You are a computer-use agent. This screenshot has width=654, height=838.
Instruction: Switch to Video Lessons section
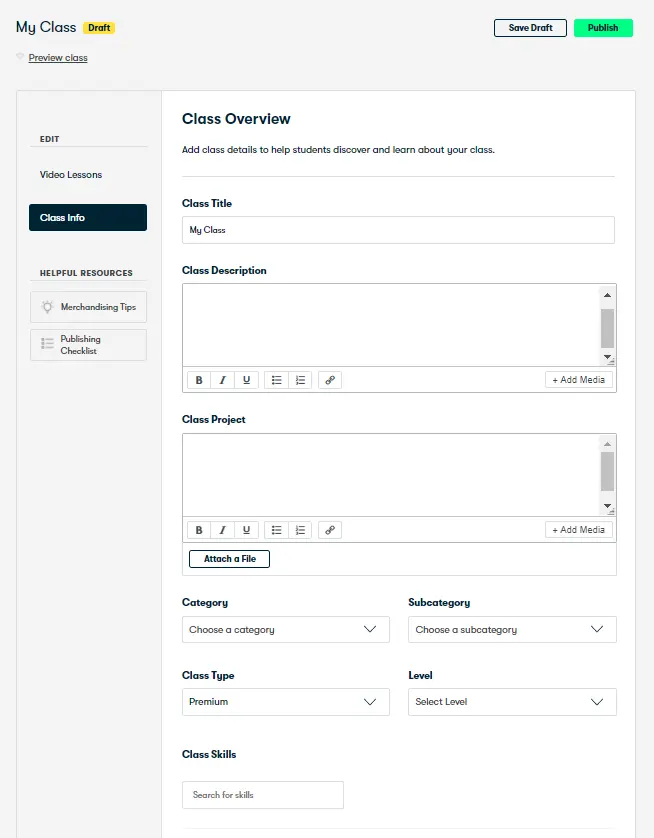[x=71, y=175]
